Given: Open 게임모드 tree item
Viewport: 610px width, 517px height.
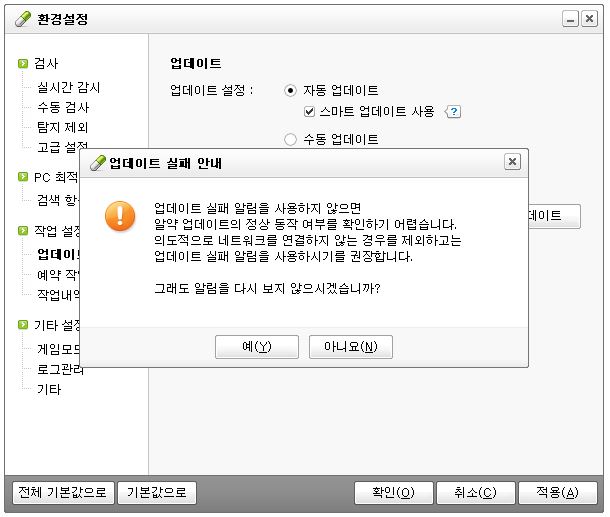Looking at the screenshot, I should pos(58,349).
